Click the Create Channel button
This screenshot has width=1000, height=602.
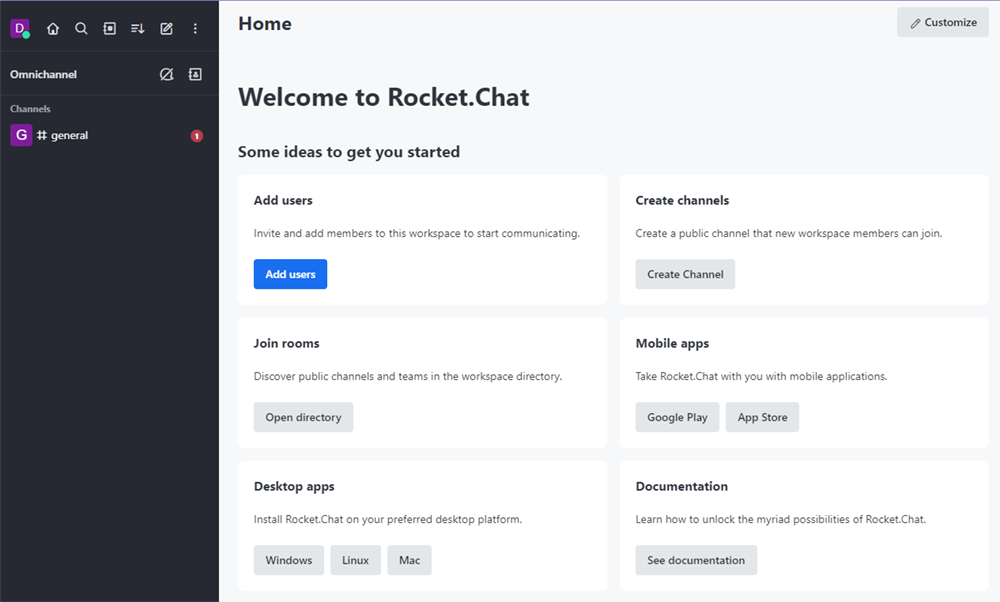(x=684, y=273)
